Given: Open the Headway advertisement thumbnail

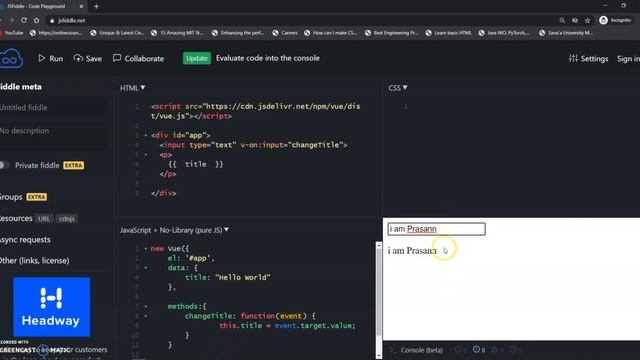Looking at the screenshot, I should click(51, 307).
